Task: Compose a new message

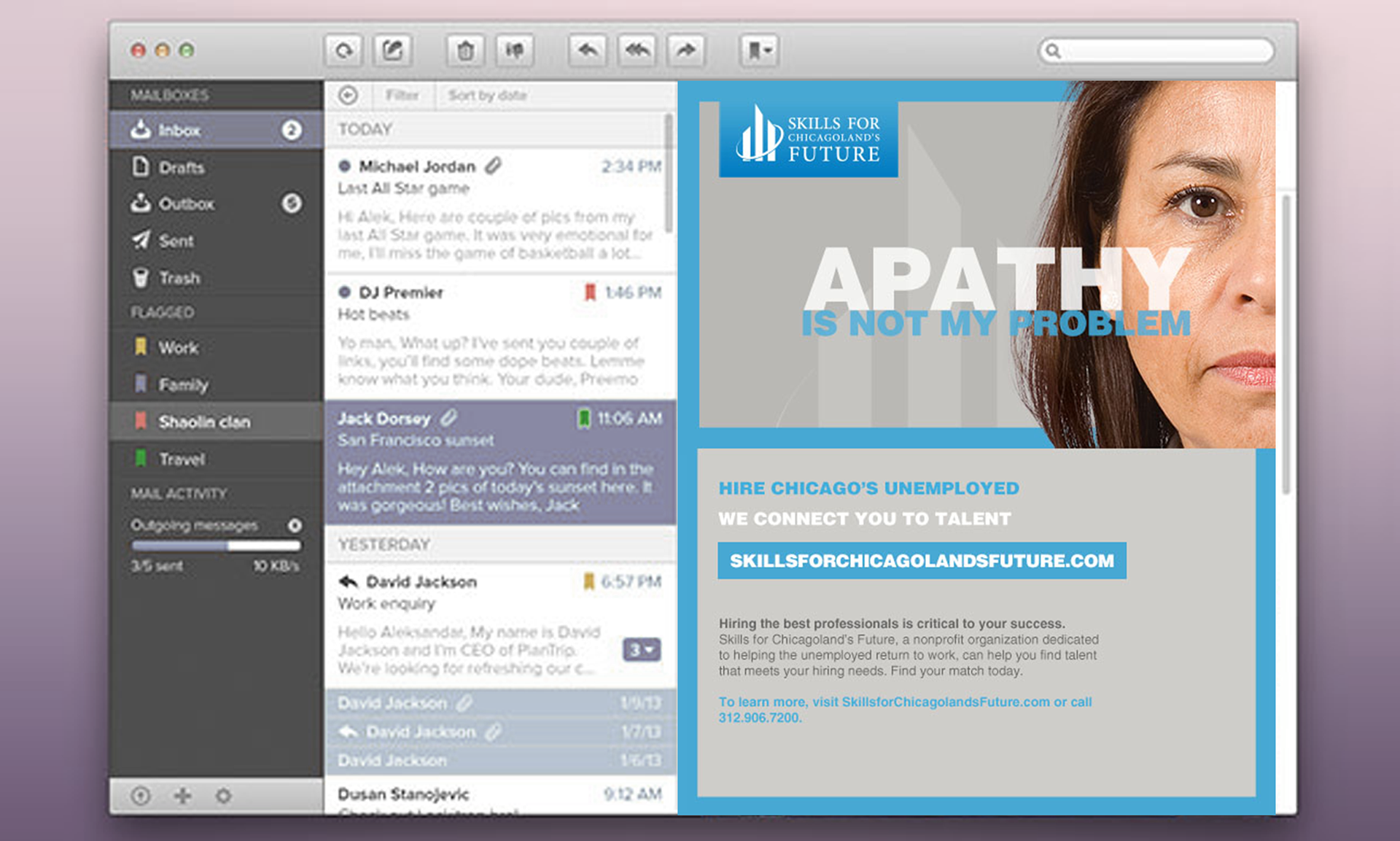Action: tap(392, 50)
